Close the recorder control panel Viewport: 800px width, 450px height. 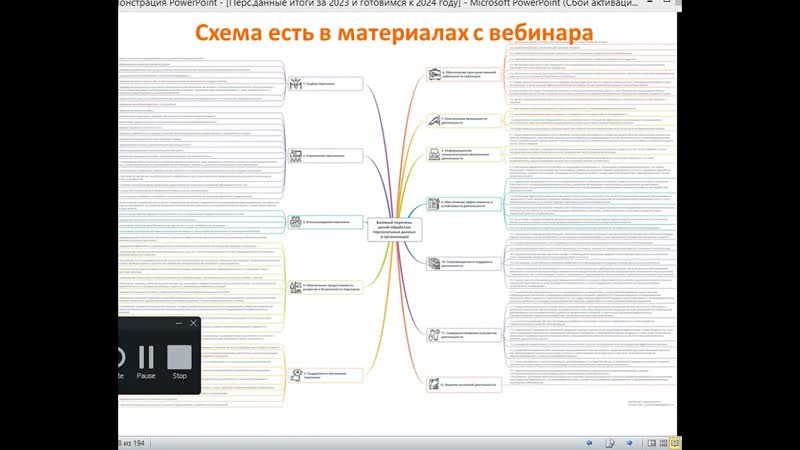(x=193, y=323)
